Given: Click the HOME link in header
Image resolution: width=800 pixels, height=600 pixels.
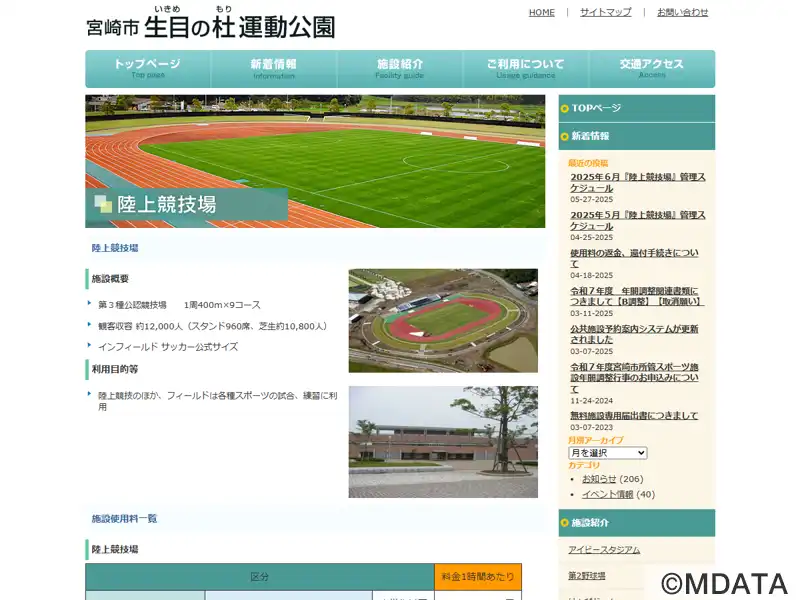Looking at the screenshot, I should coord(542,12).
